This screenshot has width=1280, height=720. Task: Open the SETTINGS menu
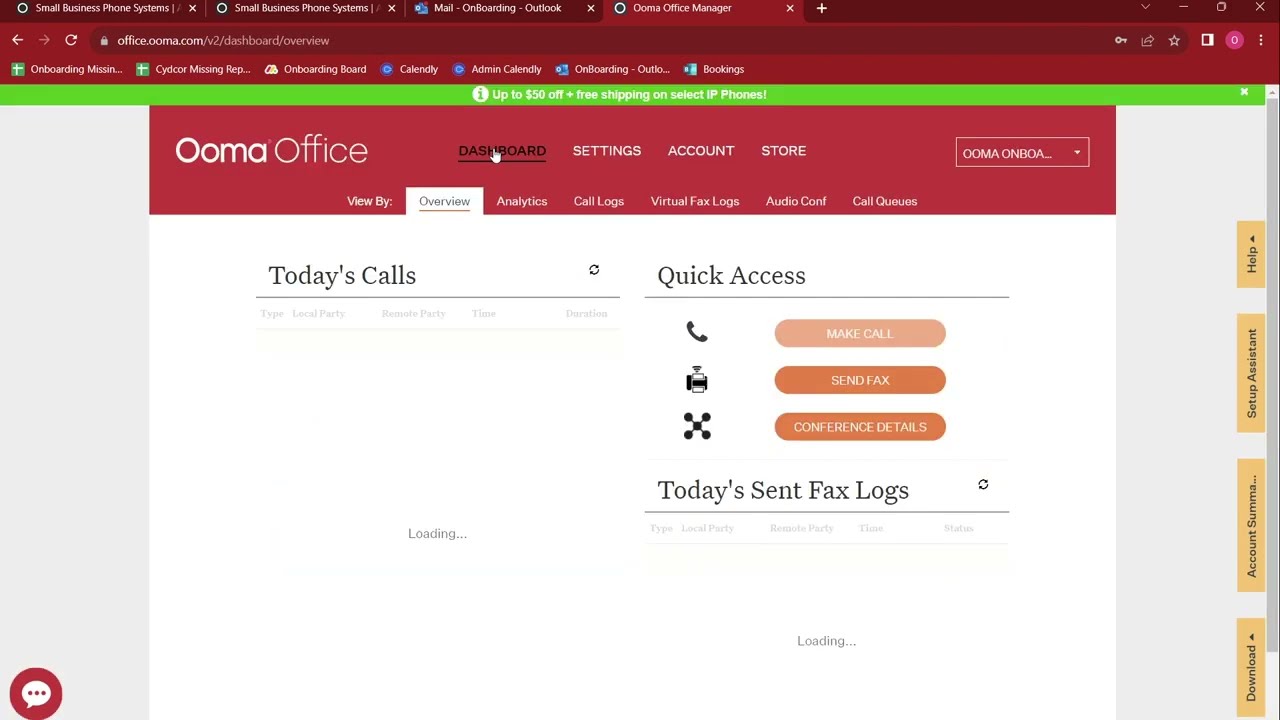tap(607, 151)
